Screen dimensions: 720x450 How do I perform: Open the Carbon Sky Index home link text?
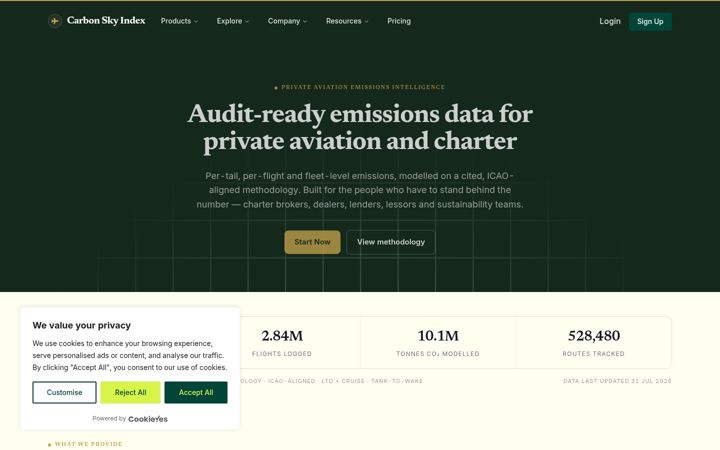coord(106,21)
